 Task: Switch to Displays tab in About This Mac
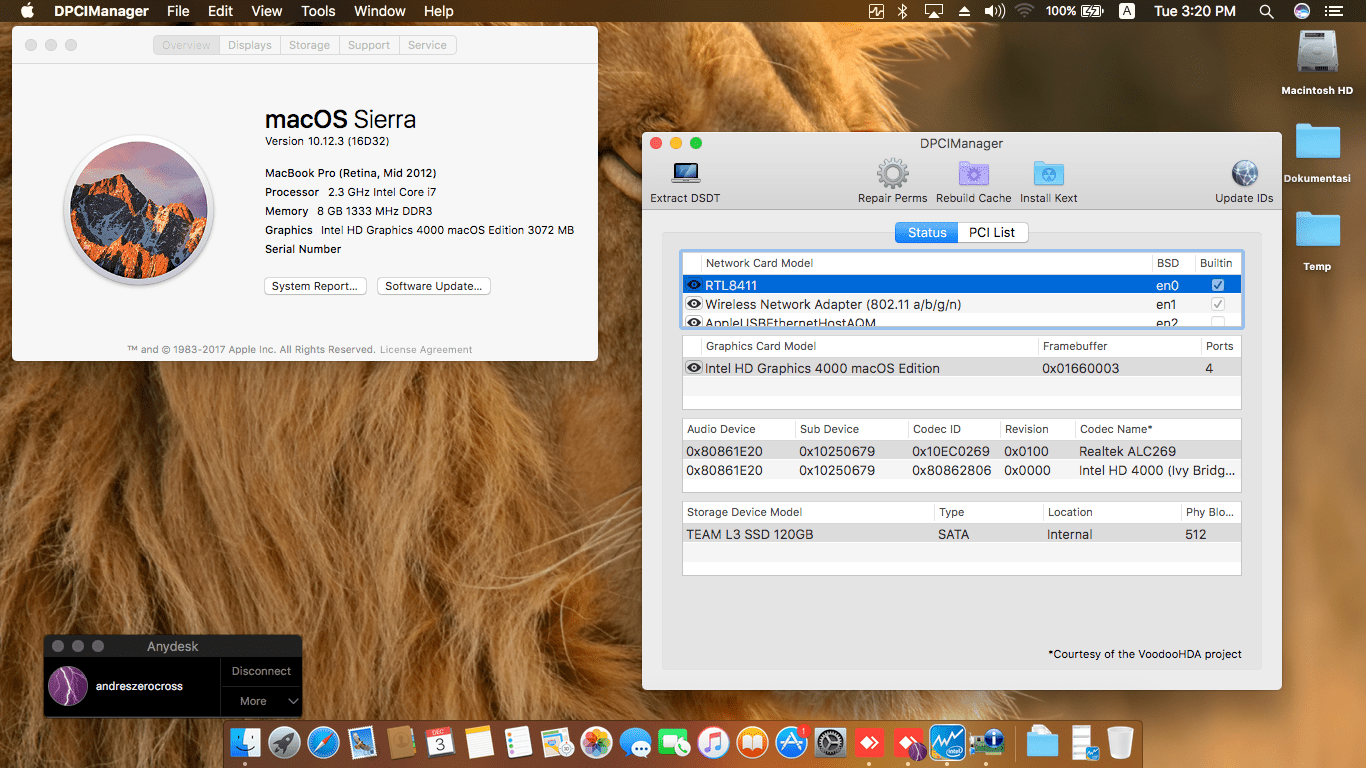(250, 45)
